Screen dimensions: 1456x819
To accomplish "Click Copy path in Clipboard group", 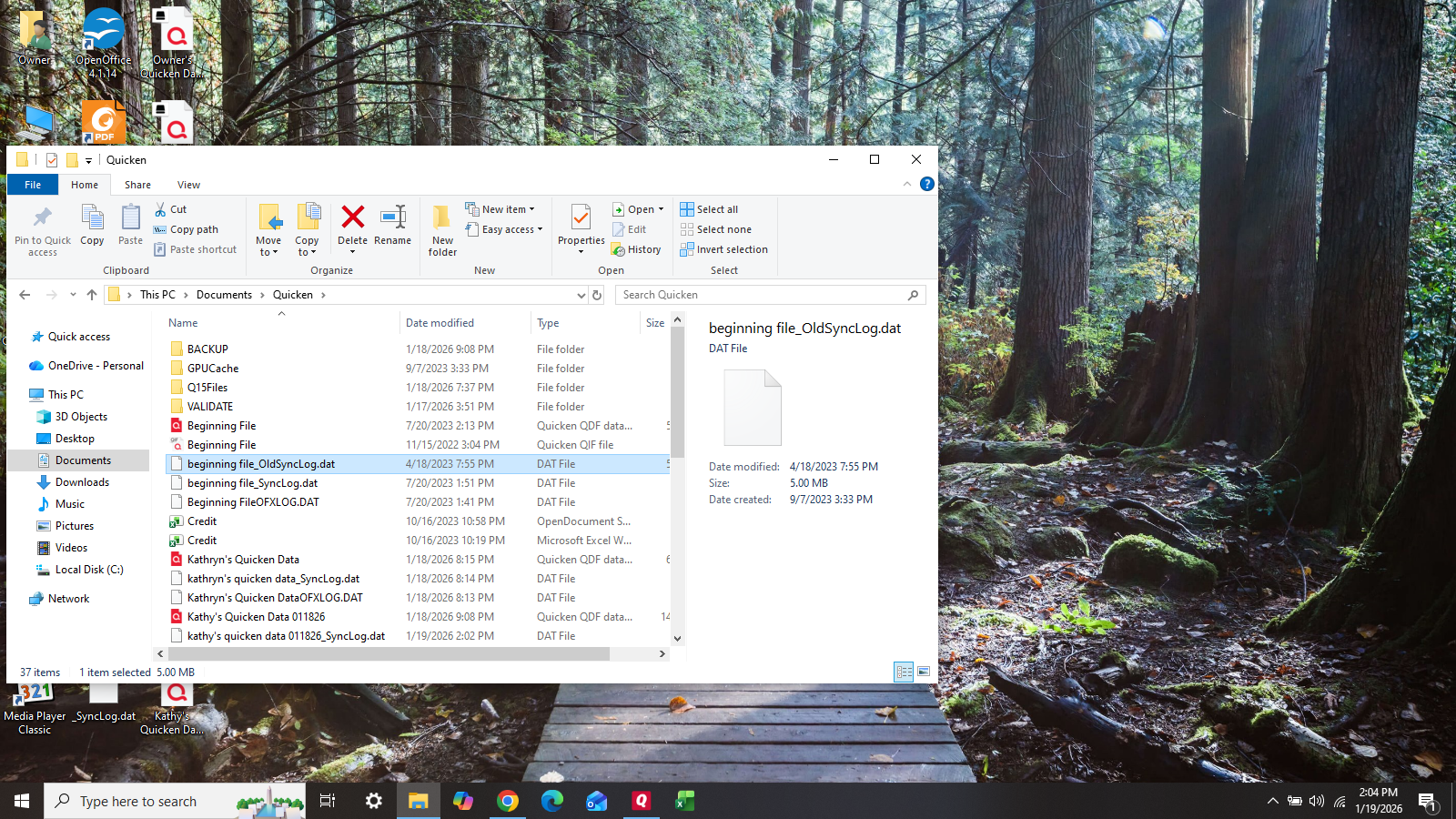I will coord(186,229).
